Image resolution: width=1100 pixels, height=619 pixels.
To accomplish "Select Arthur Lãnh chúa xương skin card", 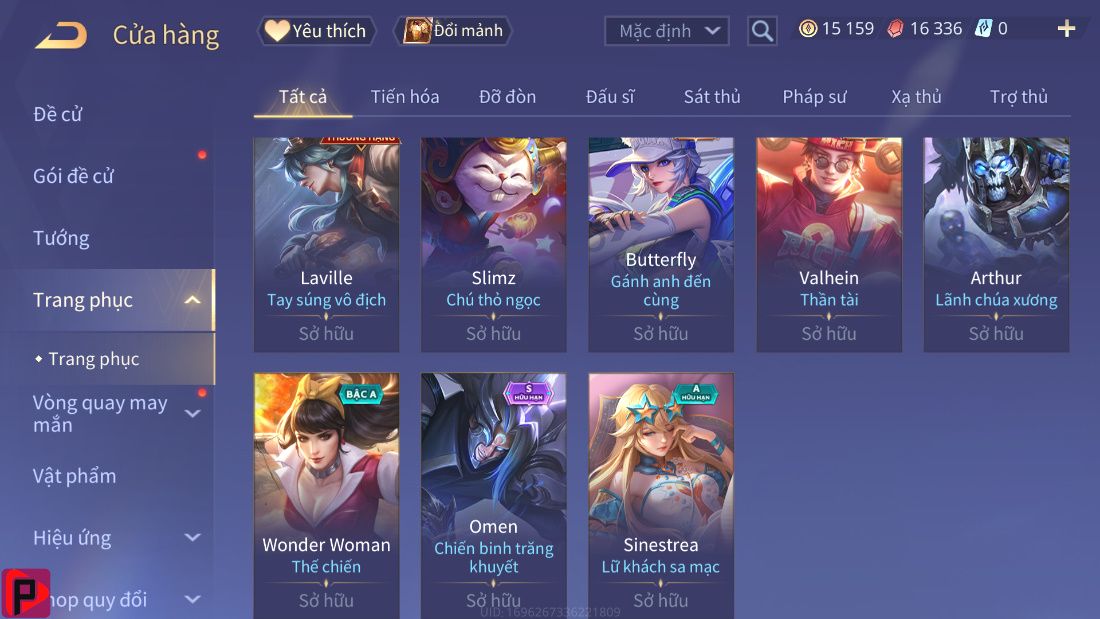I will (x=996, y=244).
